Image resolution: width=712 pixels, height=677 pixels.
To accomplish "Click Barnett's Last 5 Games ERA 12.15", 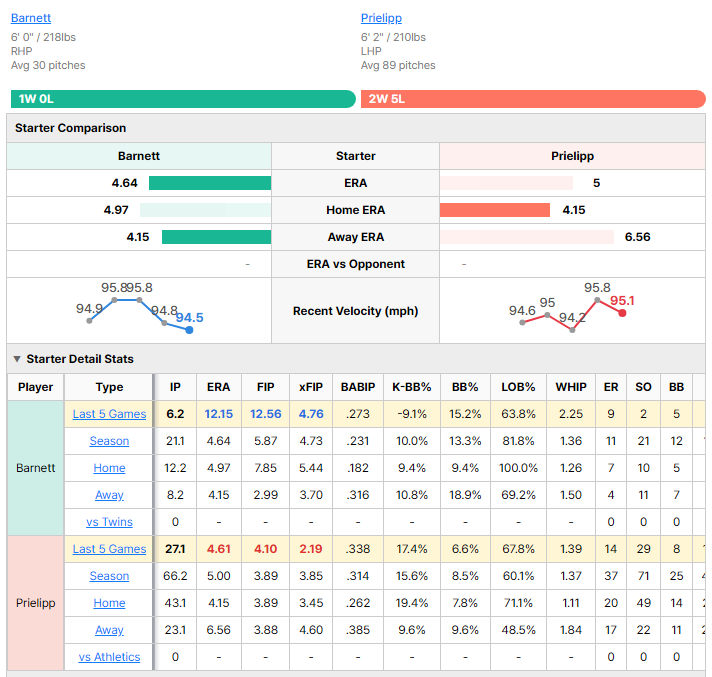I will click(x=218, y=414).
